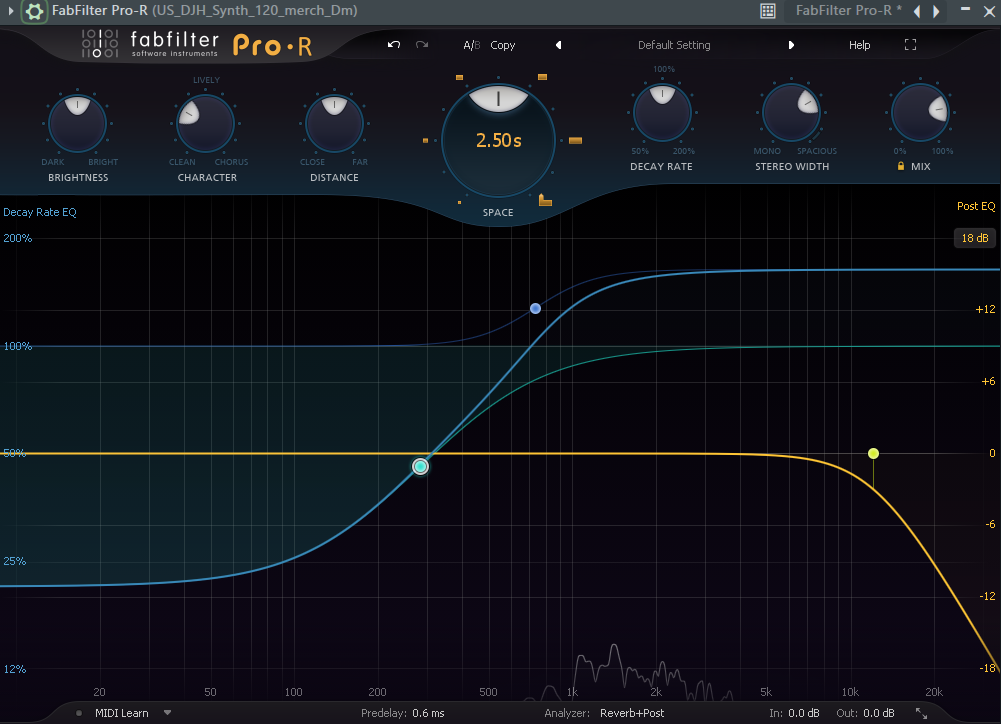Viewport: 1001px width, 724px height.
Task: Select the smallest room model dot lower left
Action: pos(459,202)
